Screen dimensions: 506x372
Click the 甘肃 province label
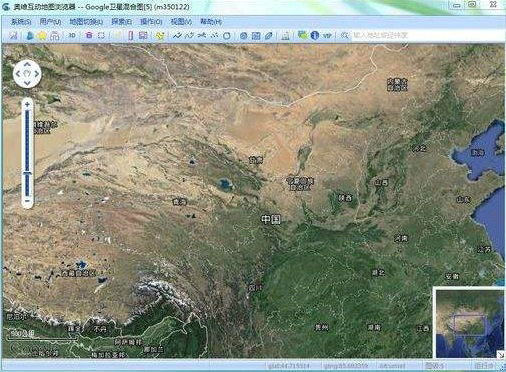256,160
